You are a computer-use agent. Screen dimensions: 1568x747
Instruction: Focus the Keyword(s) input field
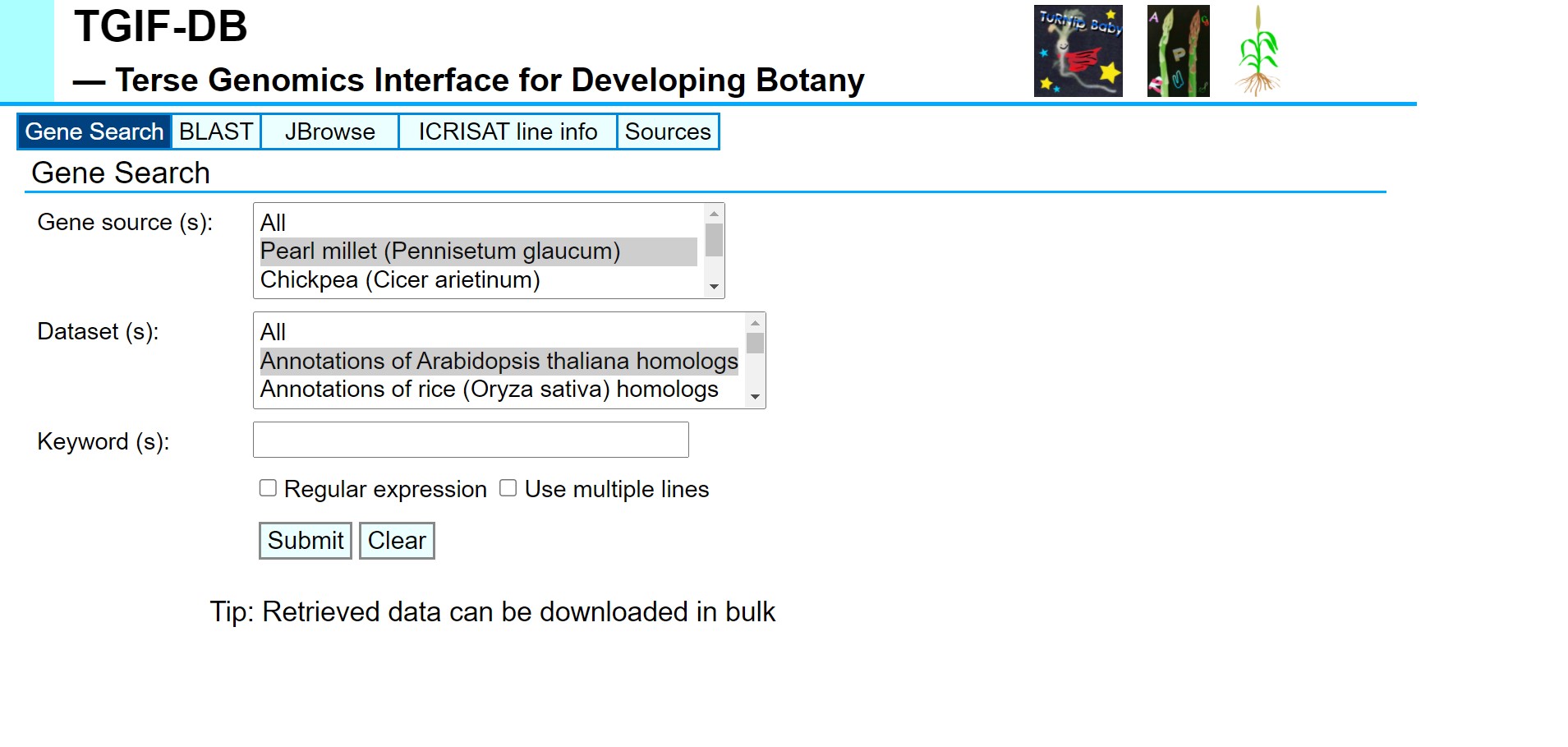(x=471, y=440)
